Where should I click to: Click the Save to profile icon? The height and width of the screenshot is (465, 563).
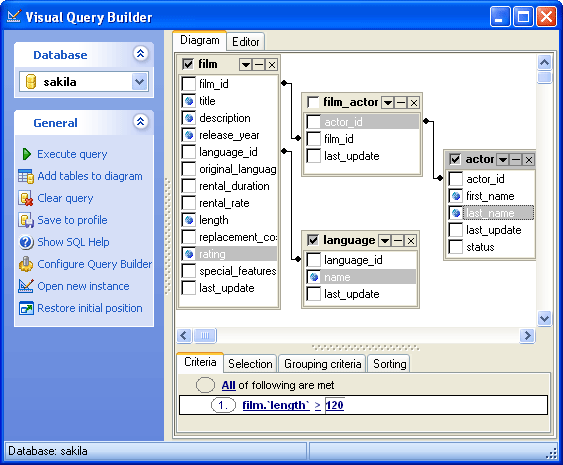(x=26, y=220)
